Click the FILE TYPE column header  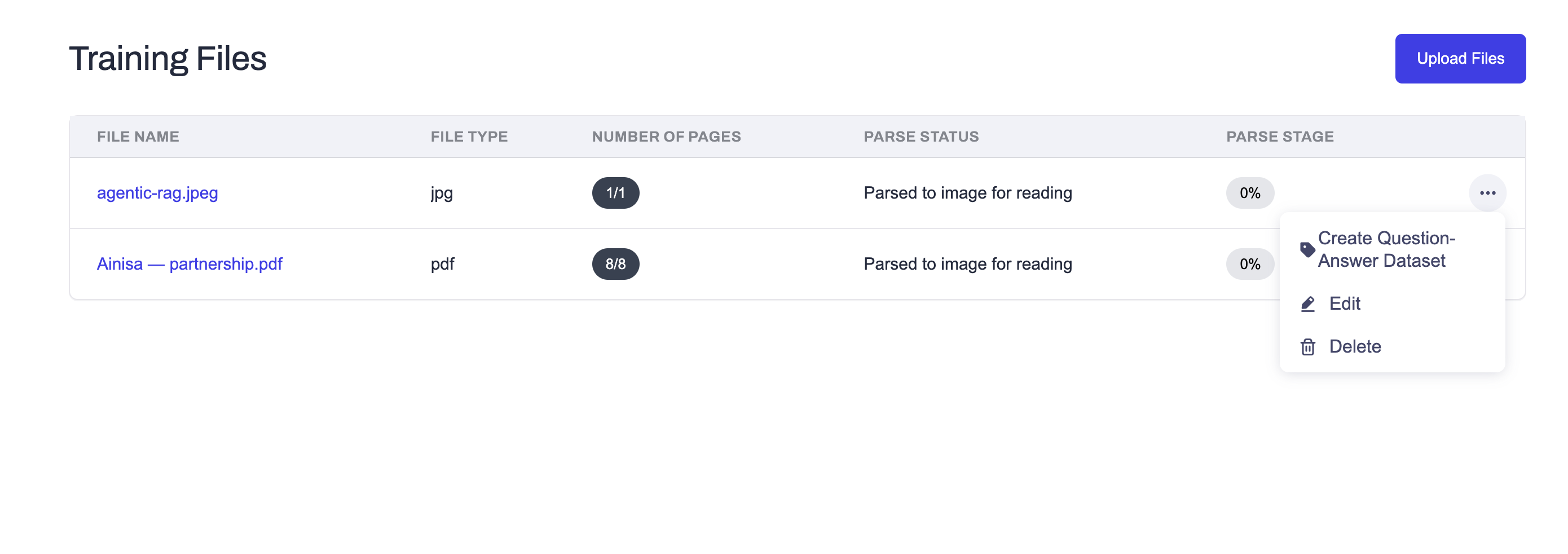(469, 137)
